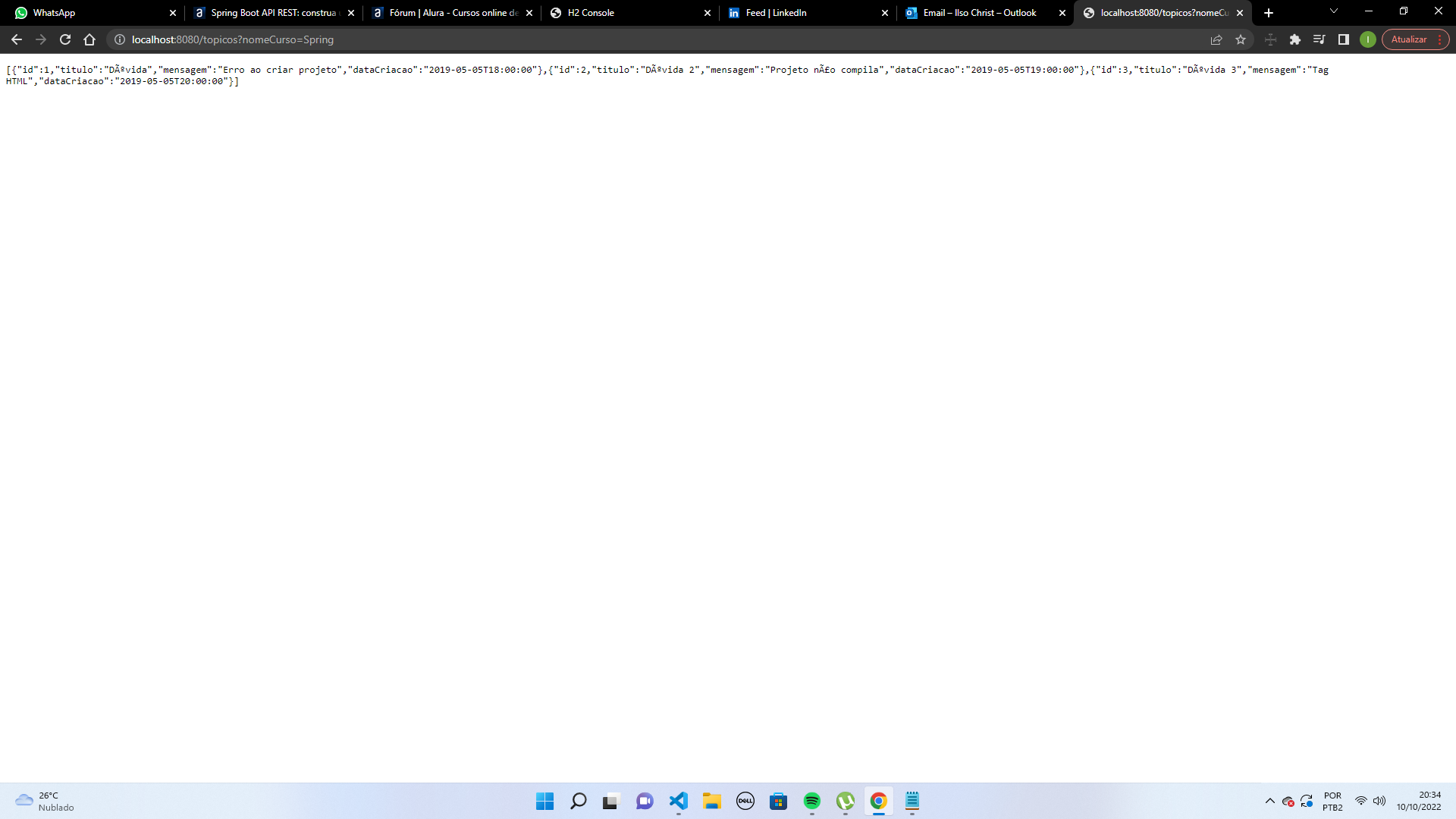This screenshot has width=1456, height=819.
Task: Click the browser refresh icon
Action: pos(65,39)
